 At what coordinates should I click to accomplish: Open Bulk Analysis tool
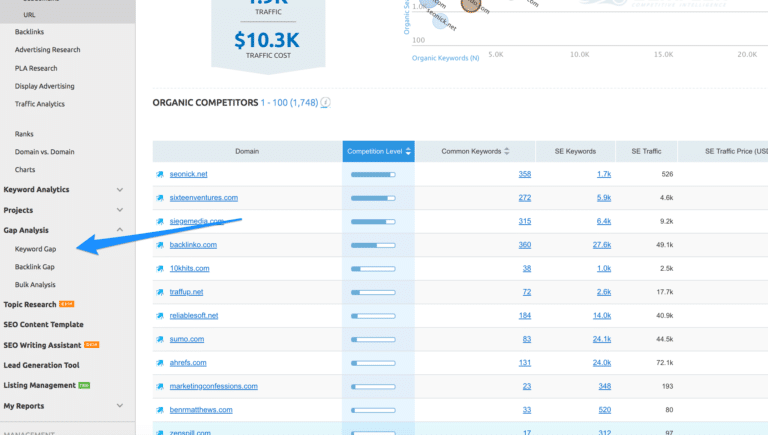pyautogui.click(x=35, y=285)
